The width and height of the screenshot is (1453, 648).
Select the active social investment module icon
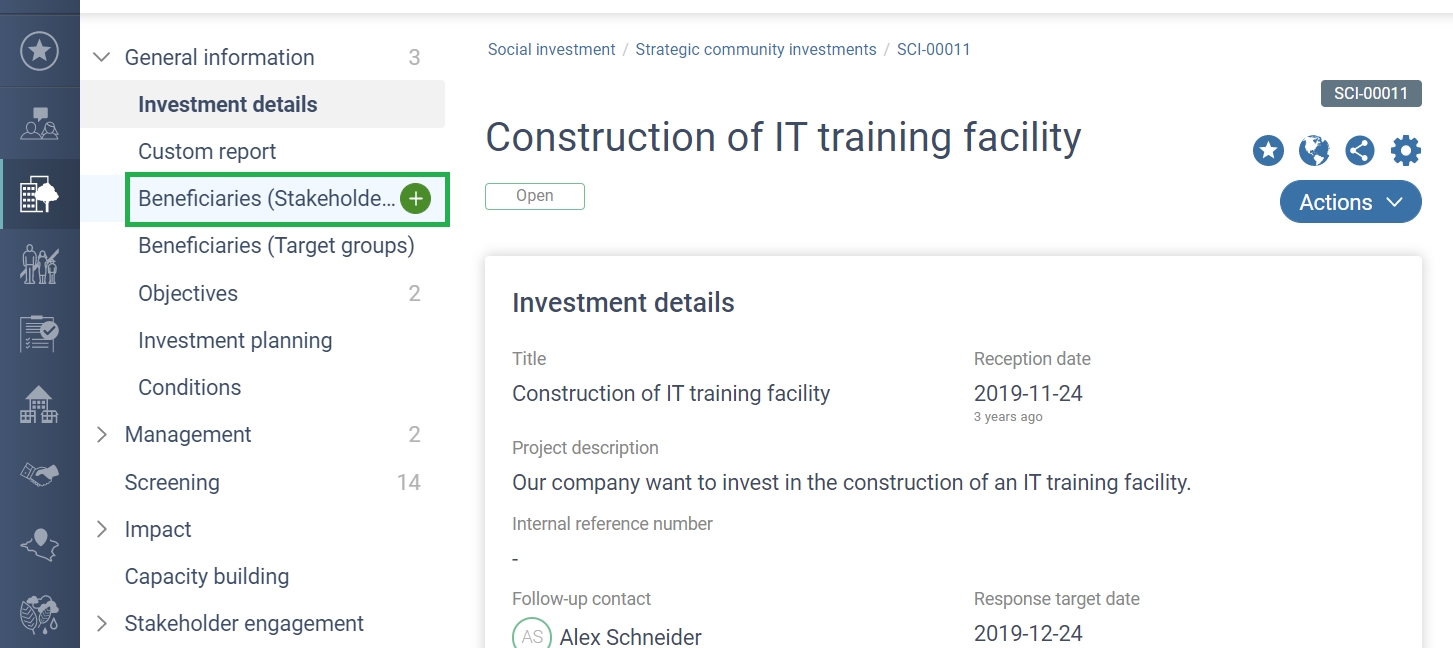(40, 193)
